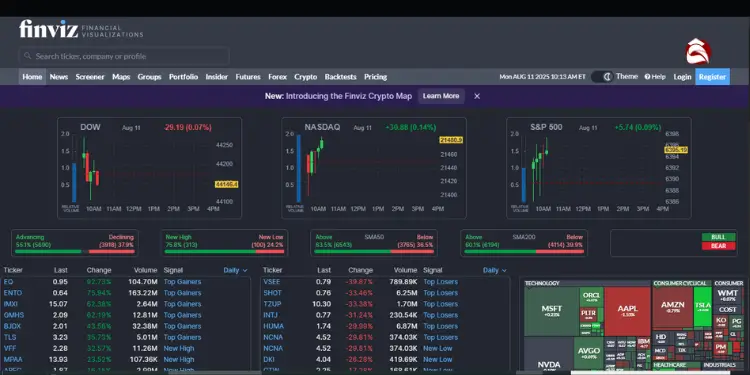Open the Futures page
Viewport: 750px width, 375px height.
[x=248, y=77]
